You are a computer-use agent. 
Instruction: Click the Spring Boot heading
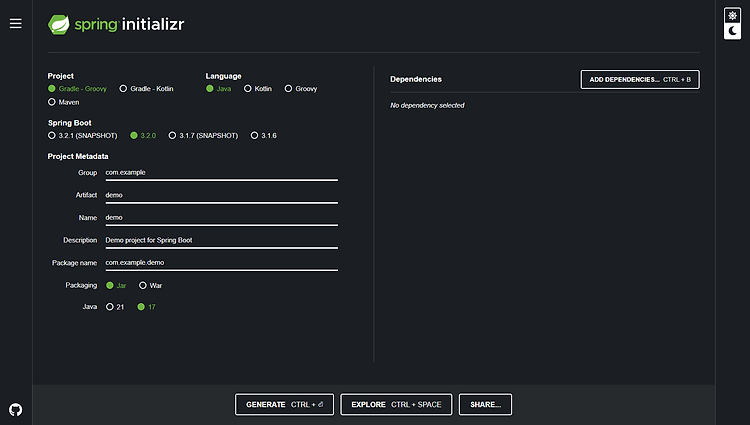69,123
